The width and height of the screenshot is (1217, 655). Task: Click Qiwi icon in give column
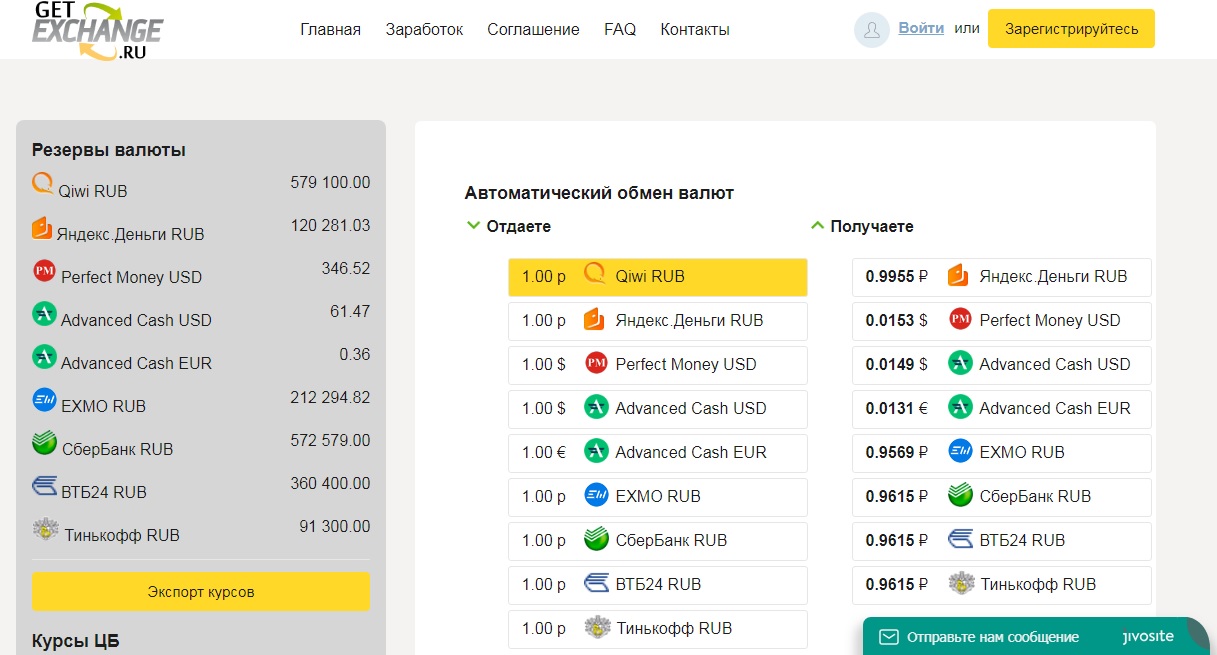[x=596, y=275]
